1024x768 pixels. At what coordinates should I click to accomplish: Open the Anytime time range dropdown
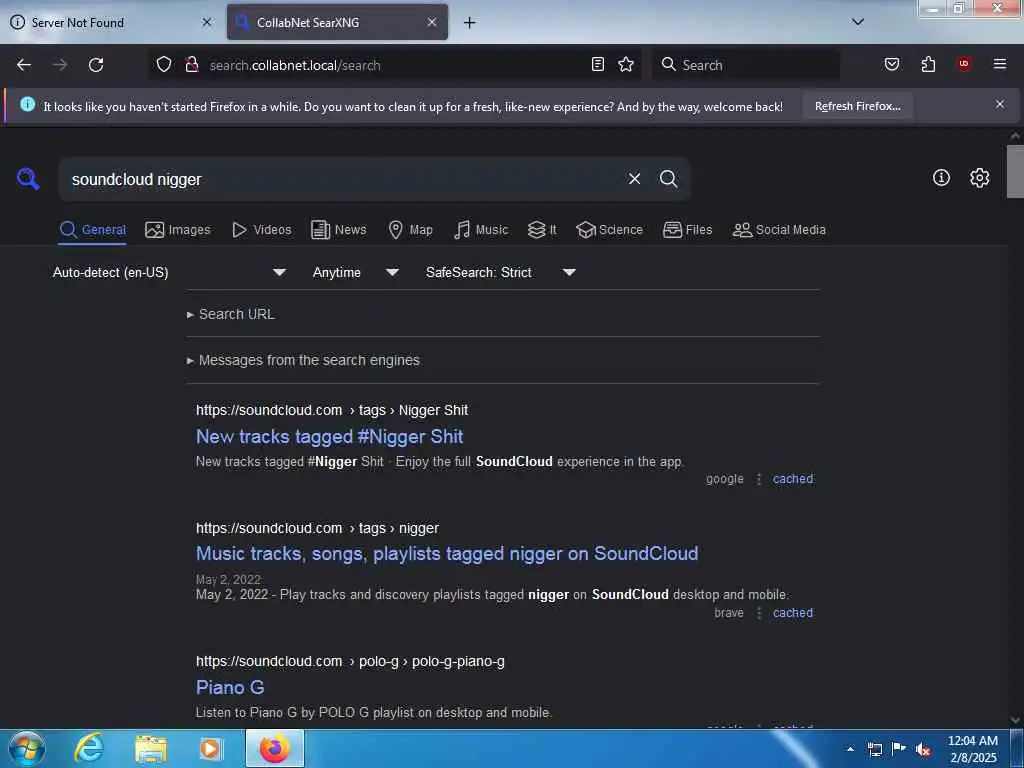click(x=355, y=272)
